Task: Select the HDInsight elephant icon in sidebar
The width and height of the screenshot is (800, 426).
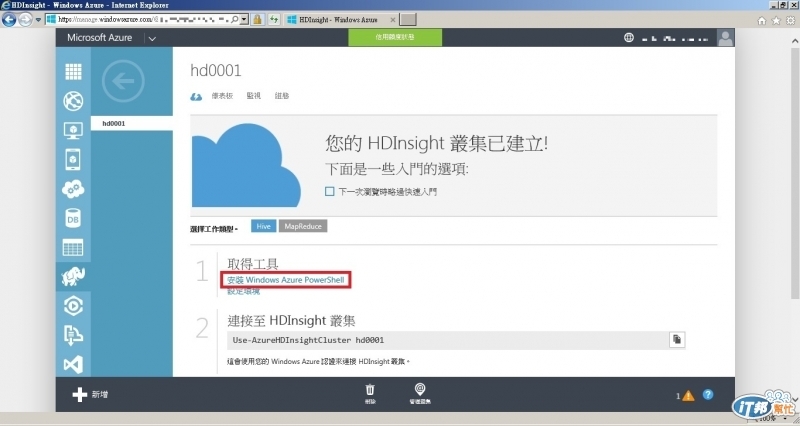Action: (x=73, y=277)
